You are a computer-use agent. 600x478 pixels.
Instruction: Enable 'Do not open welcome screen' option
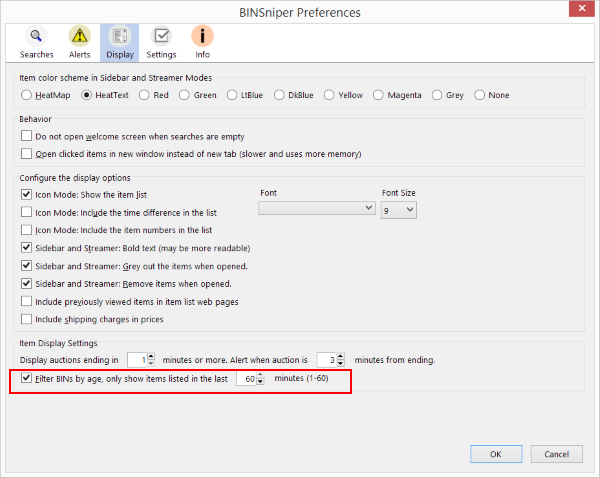coord(26,136)
